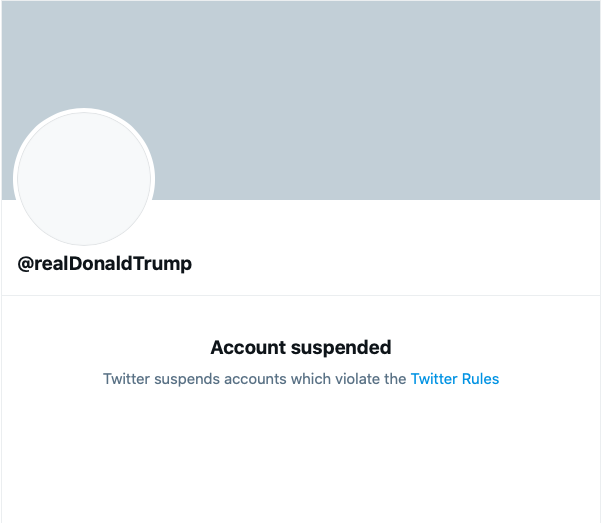Click the word "violate" in the notice
Viewport: 602px width, 523px height.
coord(355,379)
